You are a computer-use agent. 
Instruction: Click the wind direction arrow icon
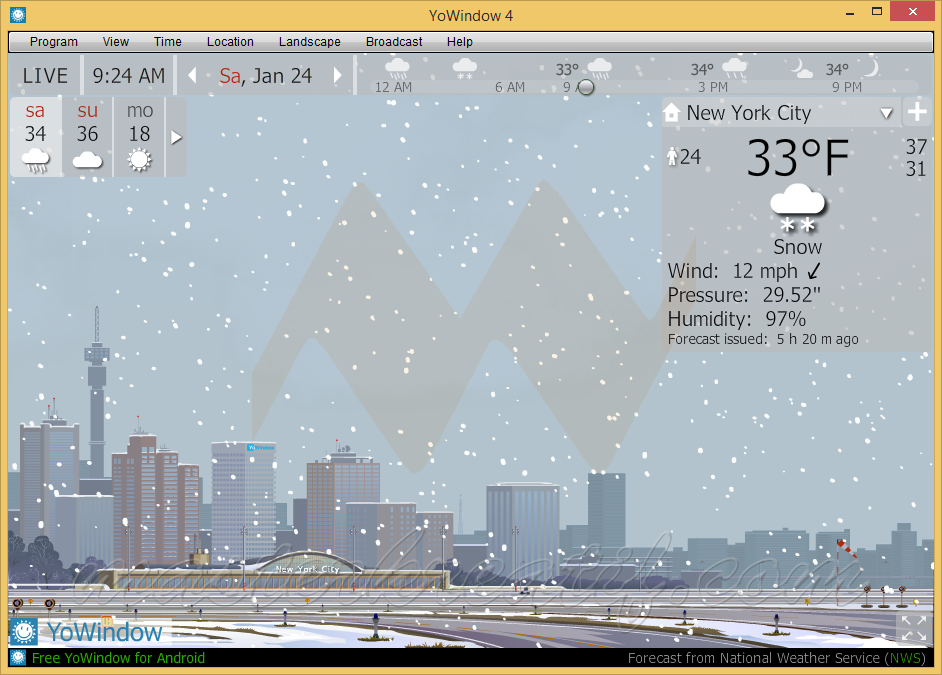click(x=813, y=271)
